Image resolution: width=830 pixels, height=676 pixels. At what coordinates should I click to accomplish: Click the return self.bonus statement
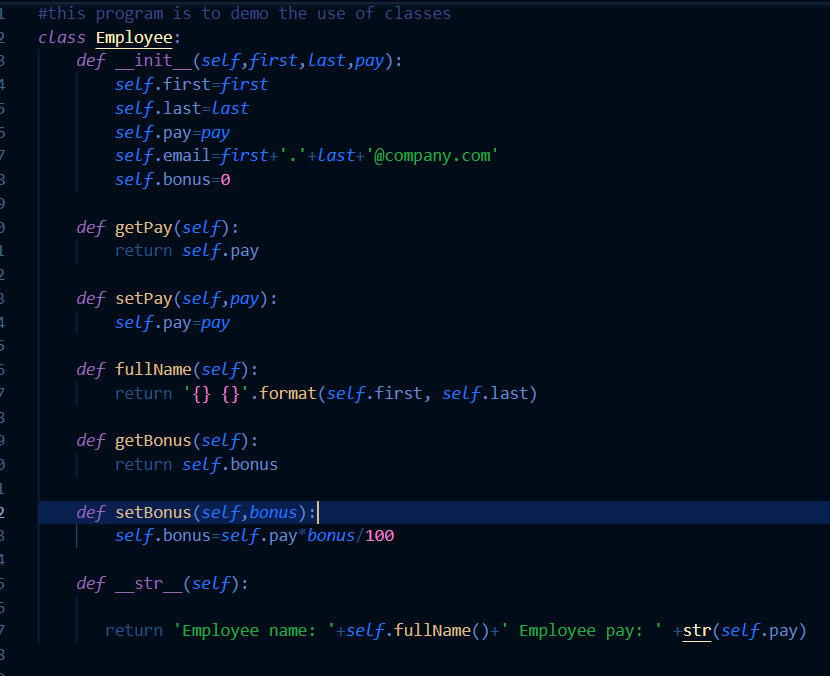200,464
